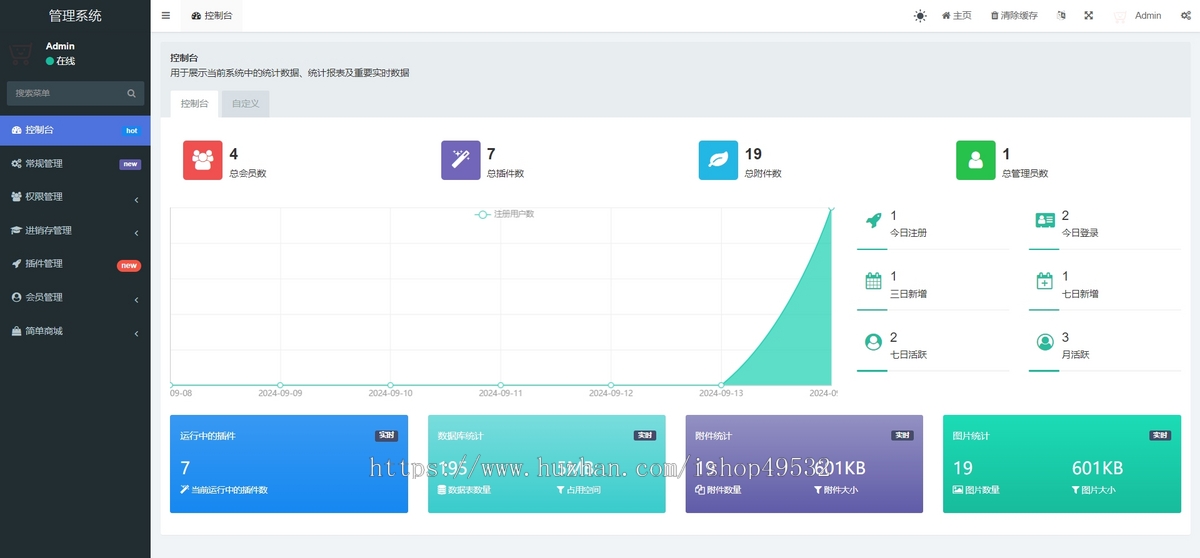
Task: Toggle the 注册用户数 chart legend
Action: (504, 214)
